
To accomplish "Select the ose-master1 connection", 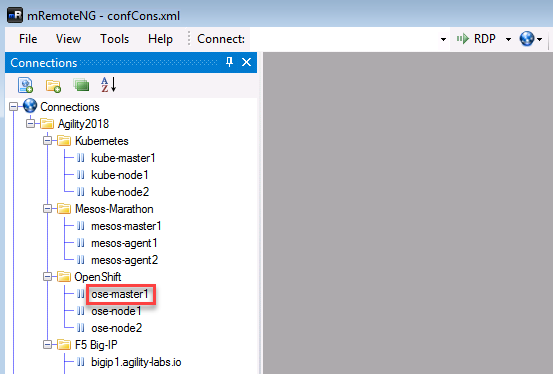I will point(120,294).
